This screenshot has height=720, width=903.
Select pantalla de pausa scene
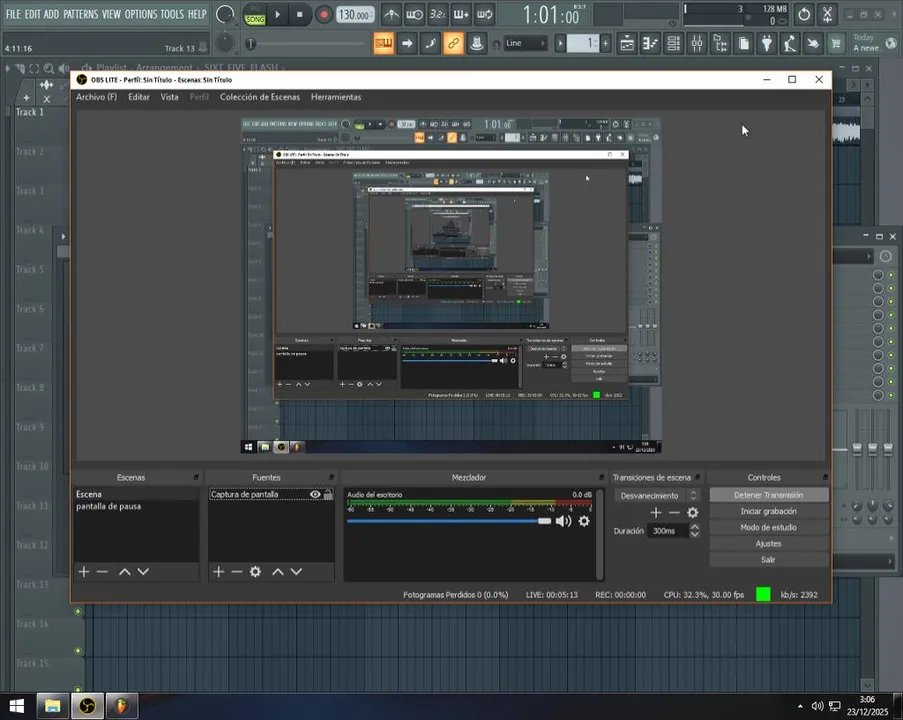point(136,506)
